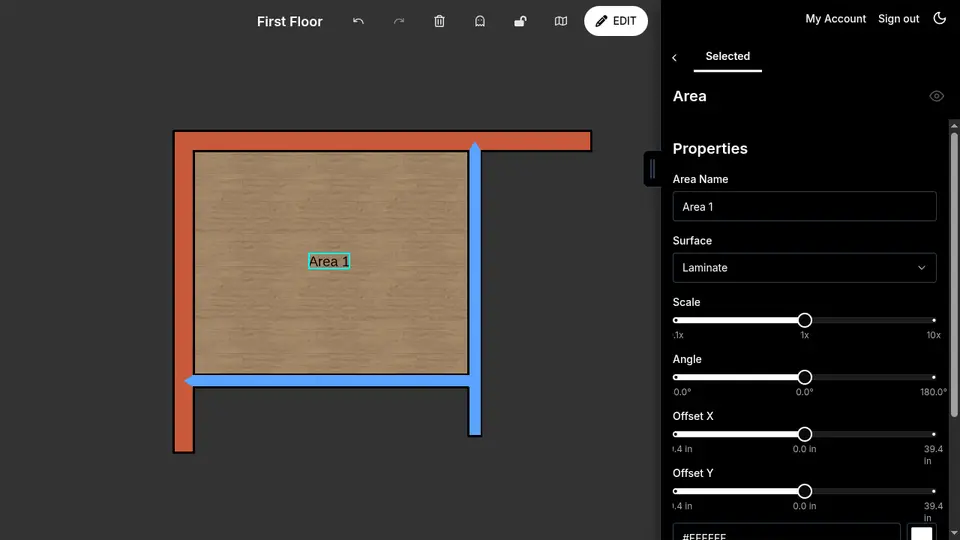Select the red left wall
Viewport: 960px width, 540px height.
point(184,291)
